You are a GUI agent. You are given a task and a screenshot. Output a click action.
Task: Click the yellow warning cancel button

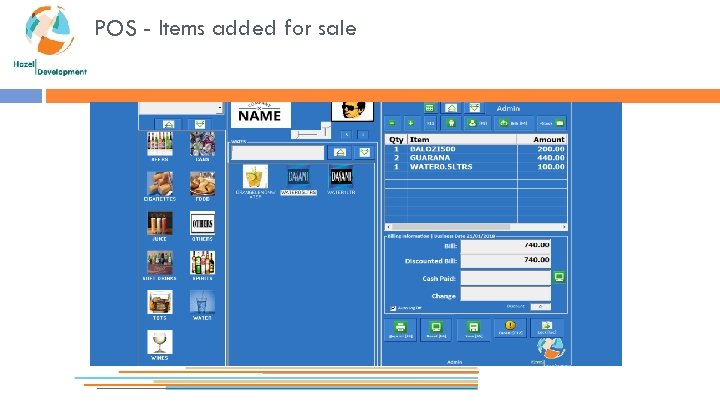pos(510,328)
